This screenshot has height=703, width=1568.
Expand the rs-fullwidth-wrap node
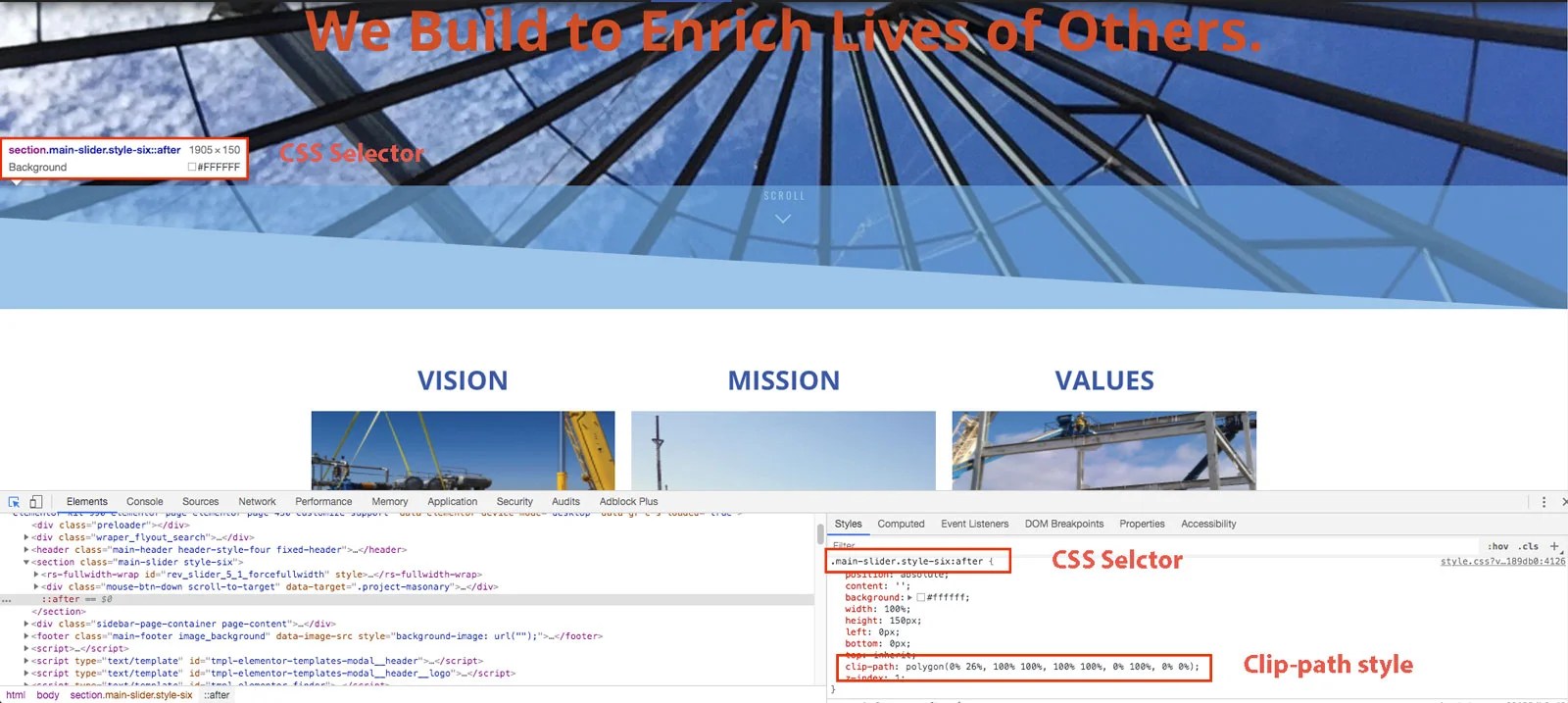click(36, 575)
